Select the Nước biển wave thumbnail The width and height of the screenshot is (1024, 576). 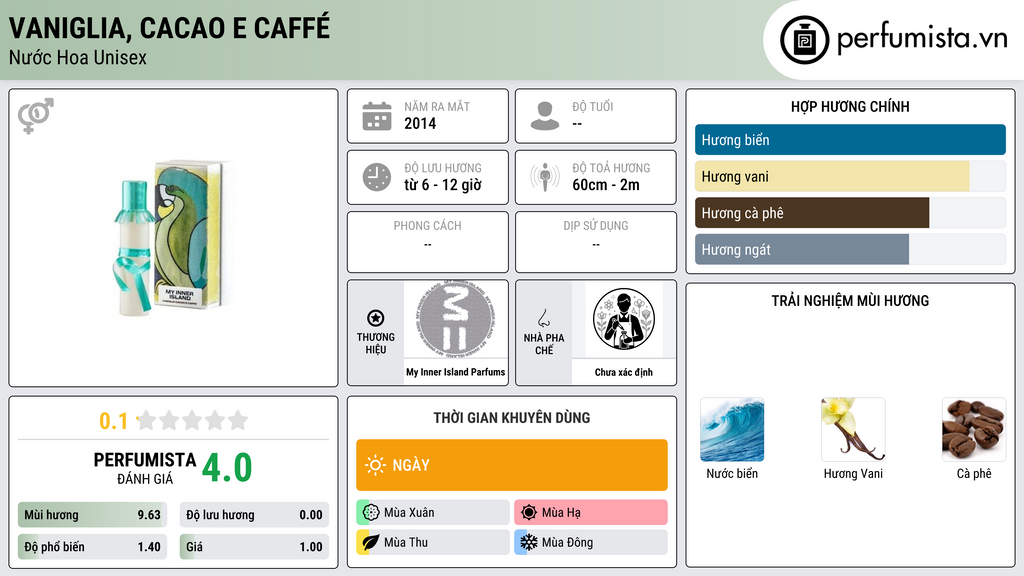click(x=731, y=430)
